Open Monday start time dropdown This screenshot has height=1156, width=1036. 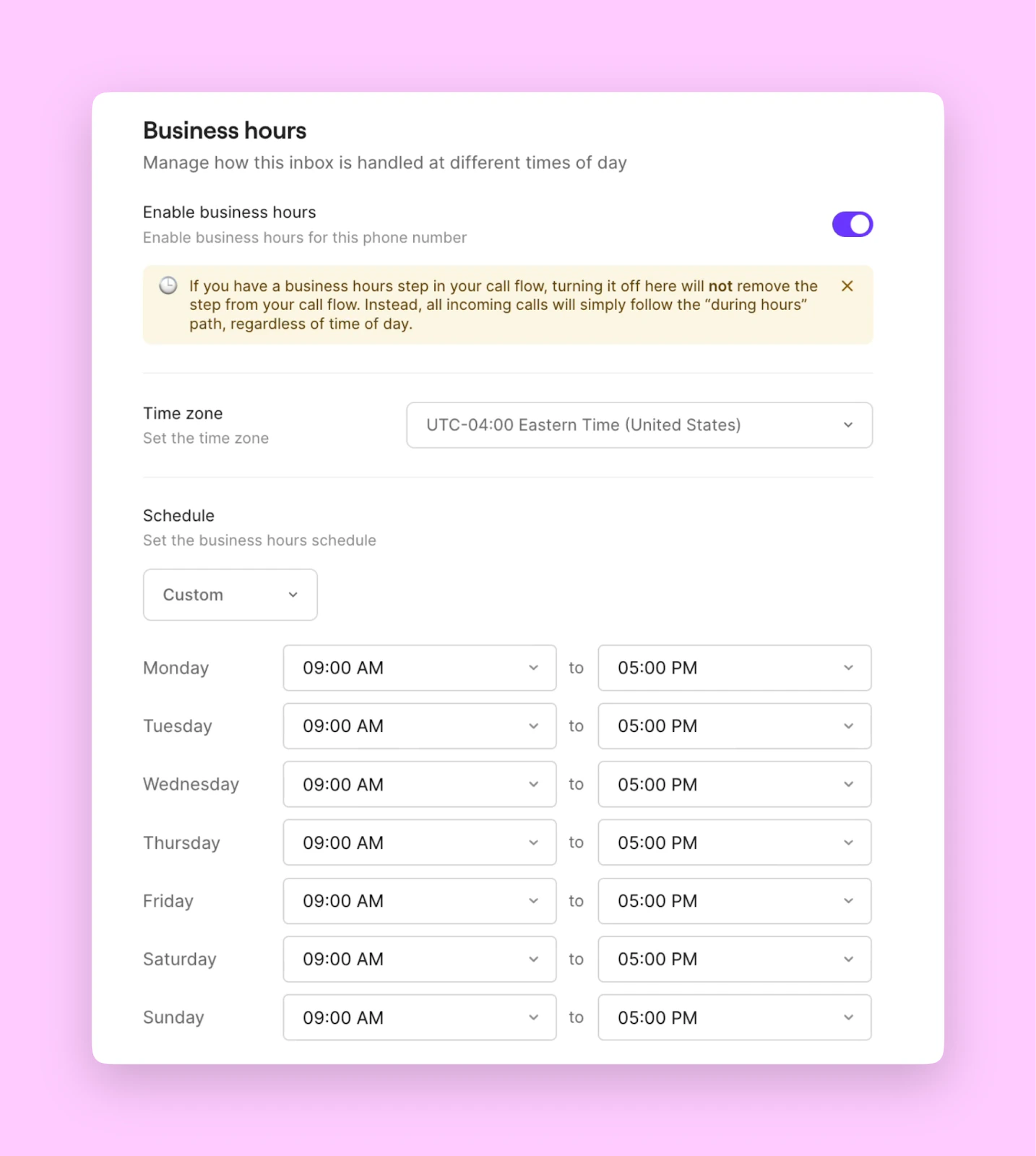coord(420,668)
